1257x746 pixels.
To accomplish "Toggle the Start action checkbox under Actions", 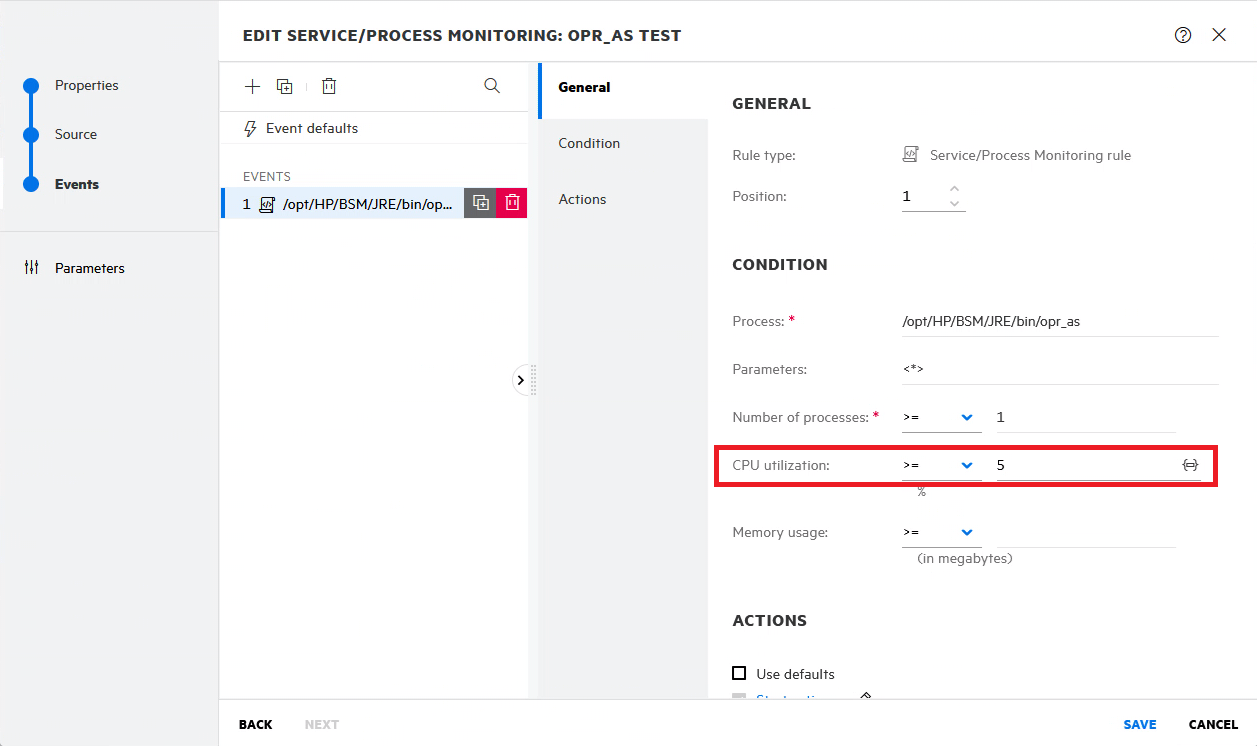I will tap(740, 697).
